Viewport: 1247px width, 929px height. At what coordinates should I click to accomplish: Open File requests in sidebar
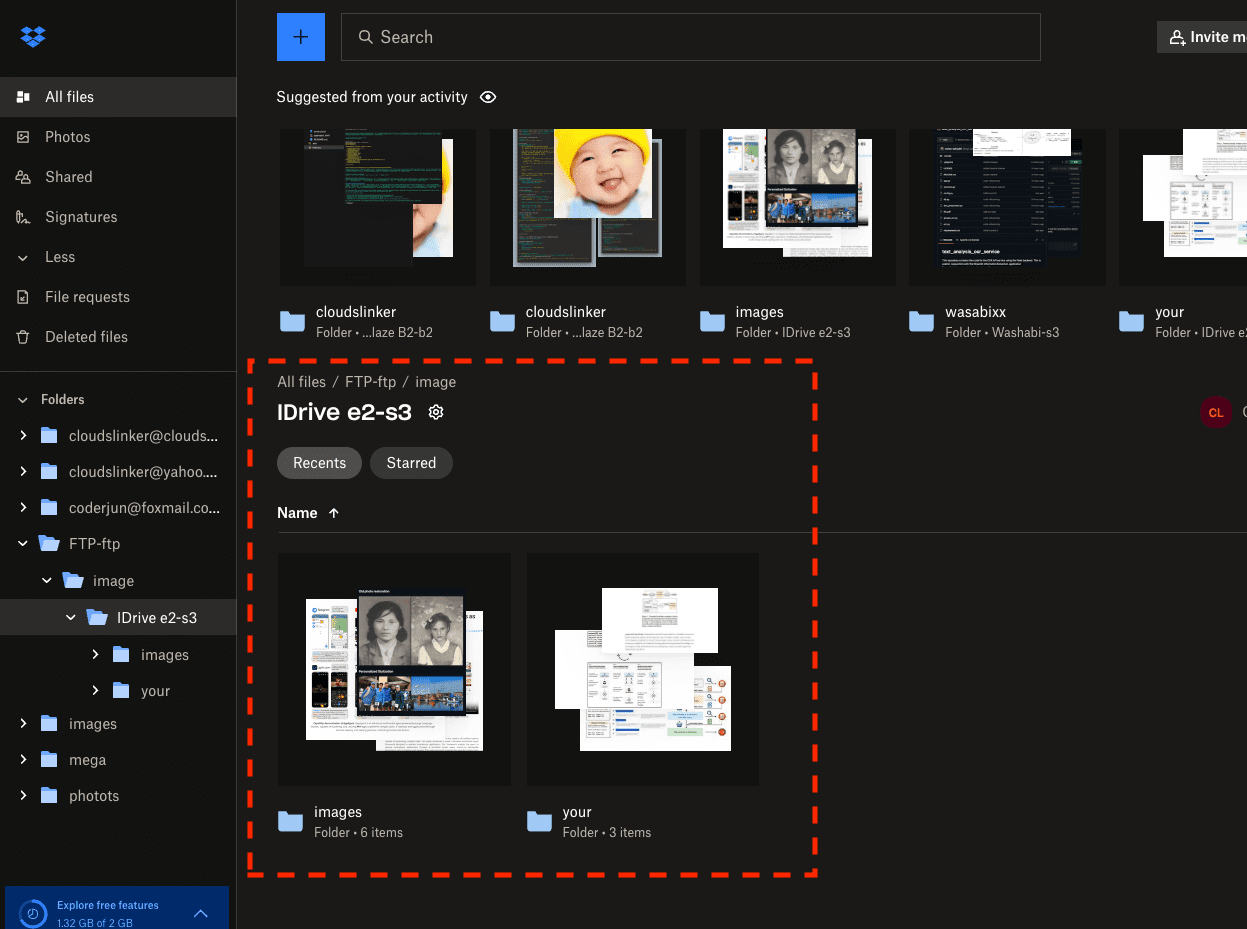(118, 297)
